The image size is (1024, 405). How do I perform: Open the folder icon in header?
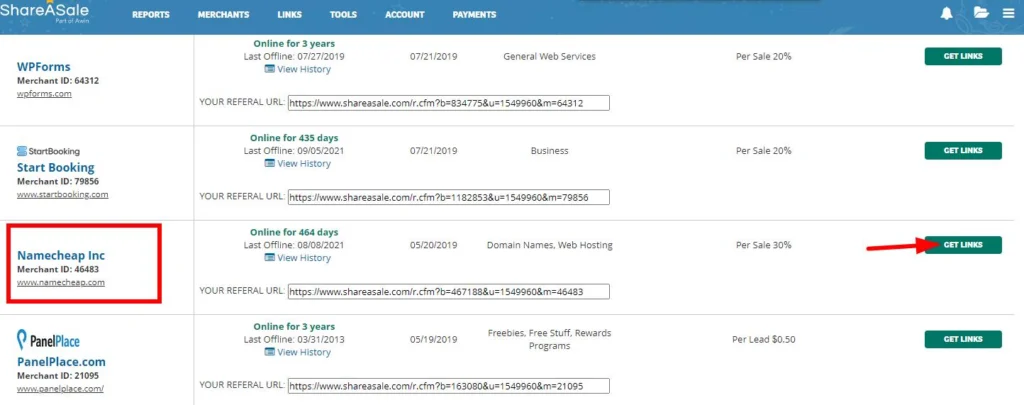click(x=981, y=13)
